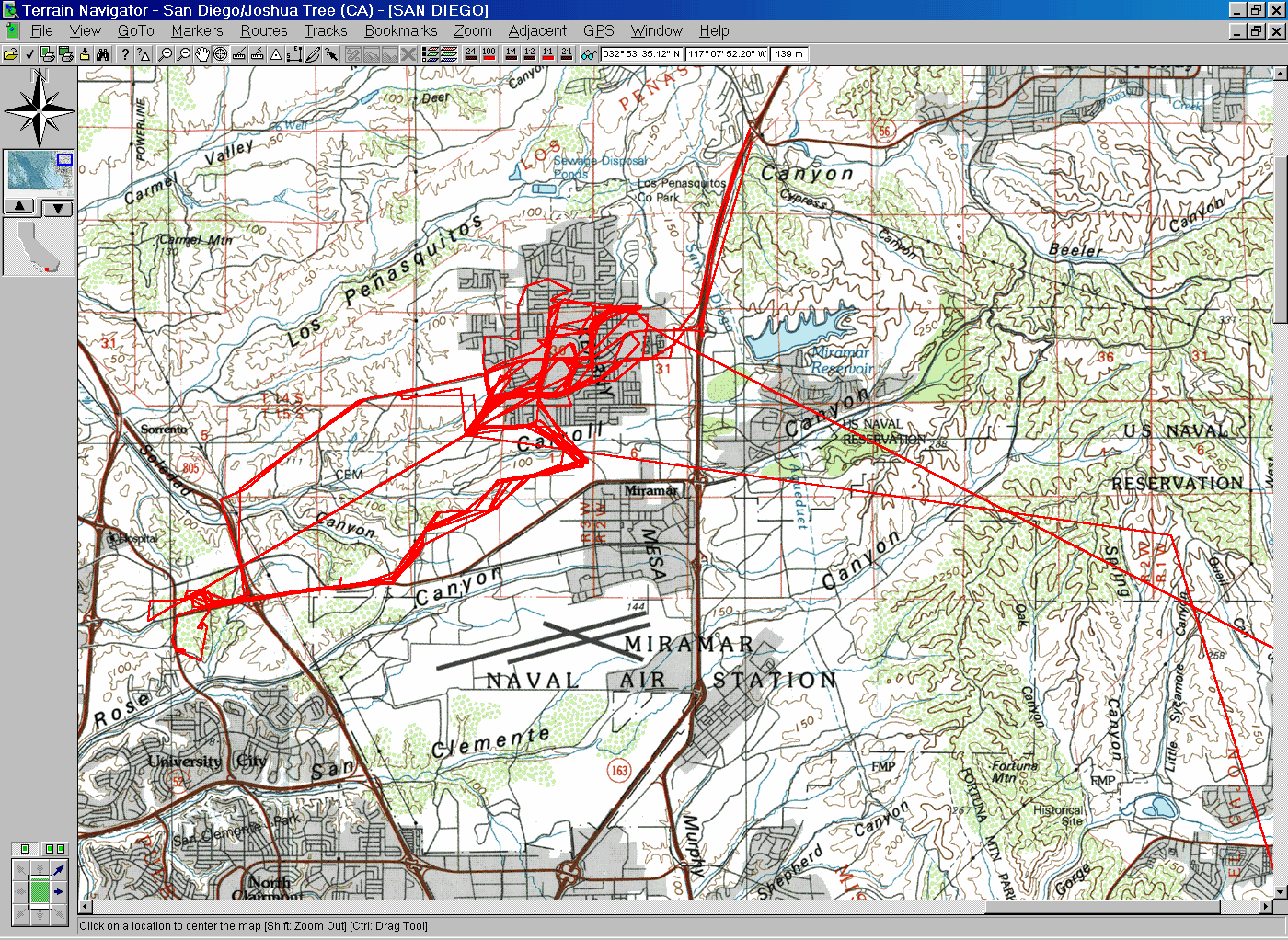
Task: Open the Bookmarks menu
Action: coord(400,30)
